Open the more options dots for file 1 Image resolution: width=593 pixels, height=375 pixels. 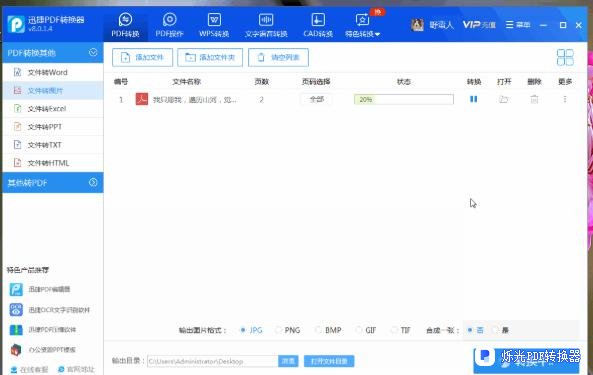pyautogui.click(x=565, y=99)
